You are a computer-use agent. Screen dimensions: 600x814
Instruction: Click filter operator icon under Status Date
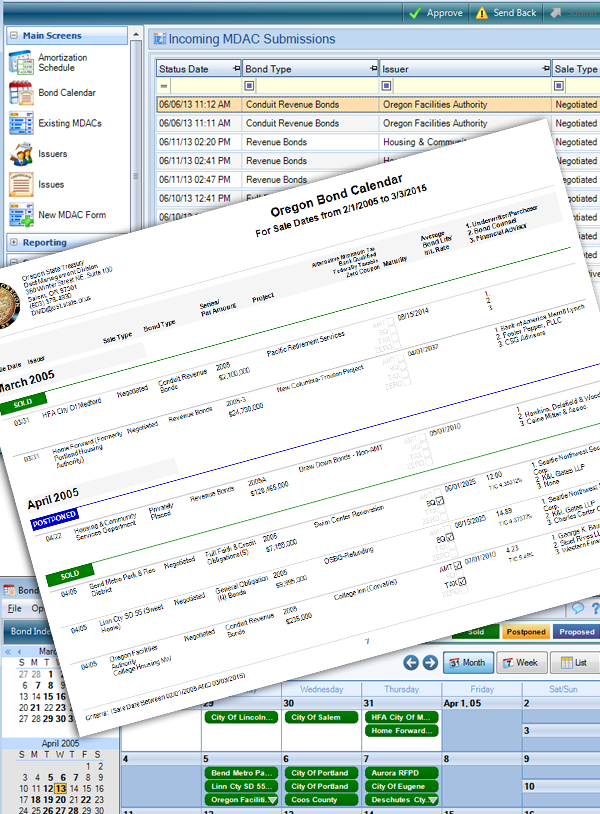point(164,86)
